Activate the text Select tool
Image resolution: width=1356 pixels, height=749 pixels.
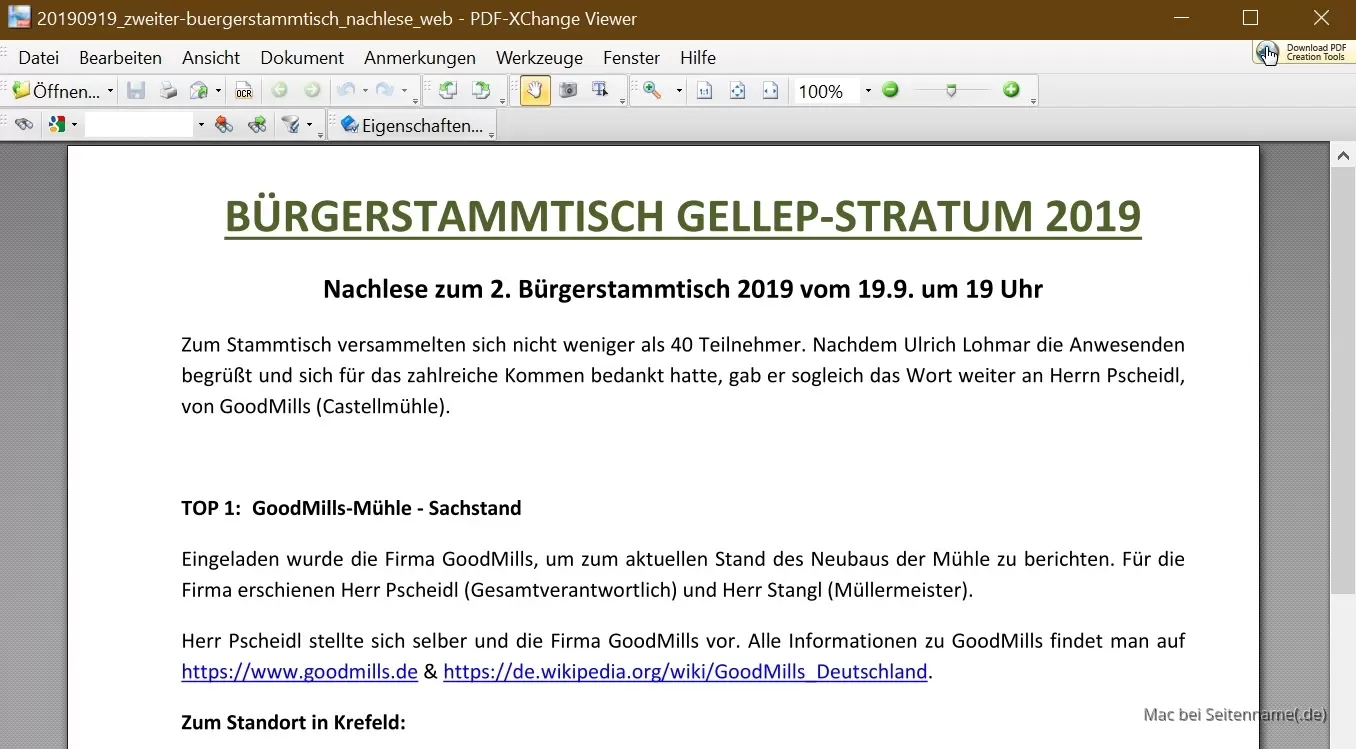pyautogui.click(x=600, y=91)
